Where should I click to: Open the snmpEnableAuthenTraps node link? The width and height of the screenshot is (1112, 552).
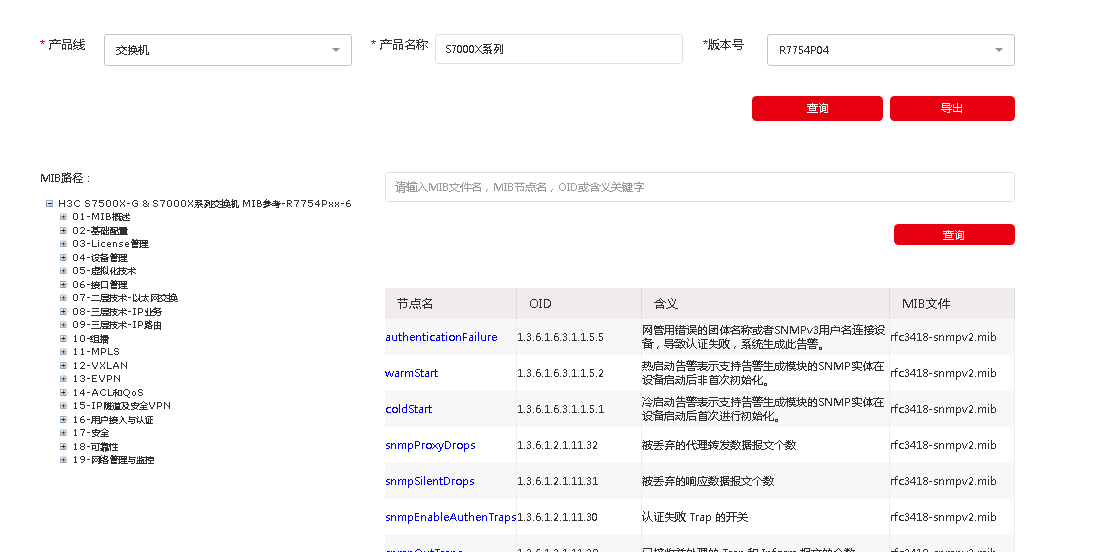(x=450, y=517)
